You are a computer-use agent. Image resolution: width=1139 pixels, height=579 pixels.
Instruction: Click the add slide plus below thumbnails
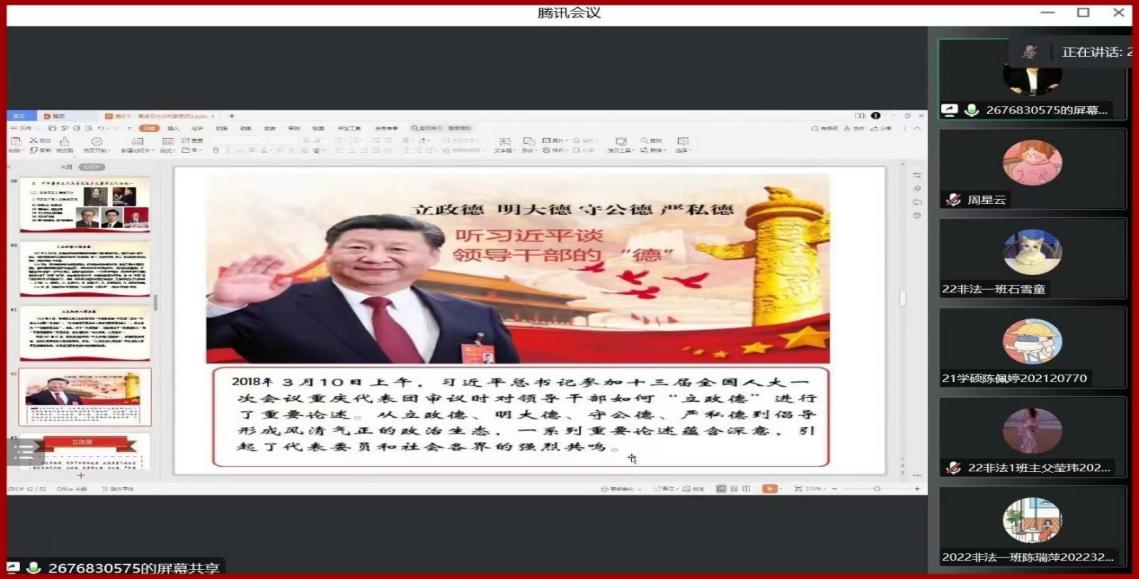pos(81,476)
